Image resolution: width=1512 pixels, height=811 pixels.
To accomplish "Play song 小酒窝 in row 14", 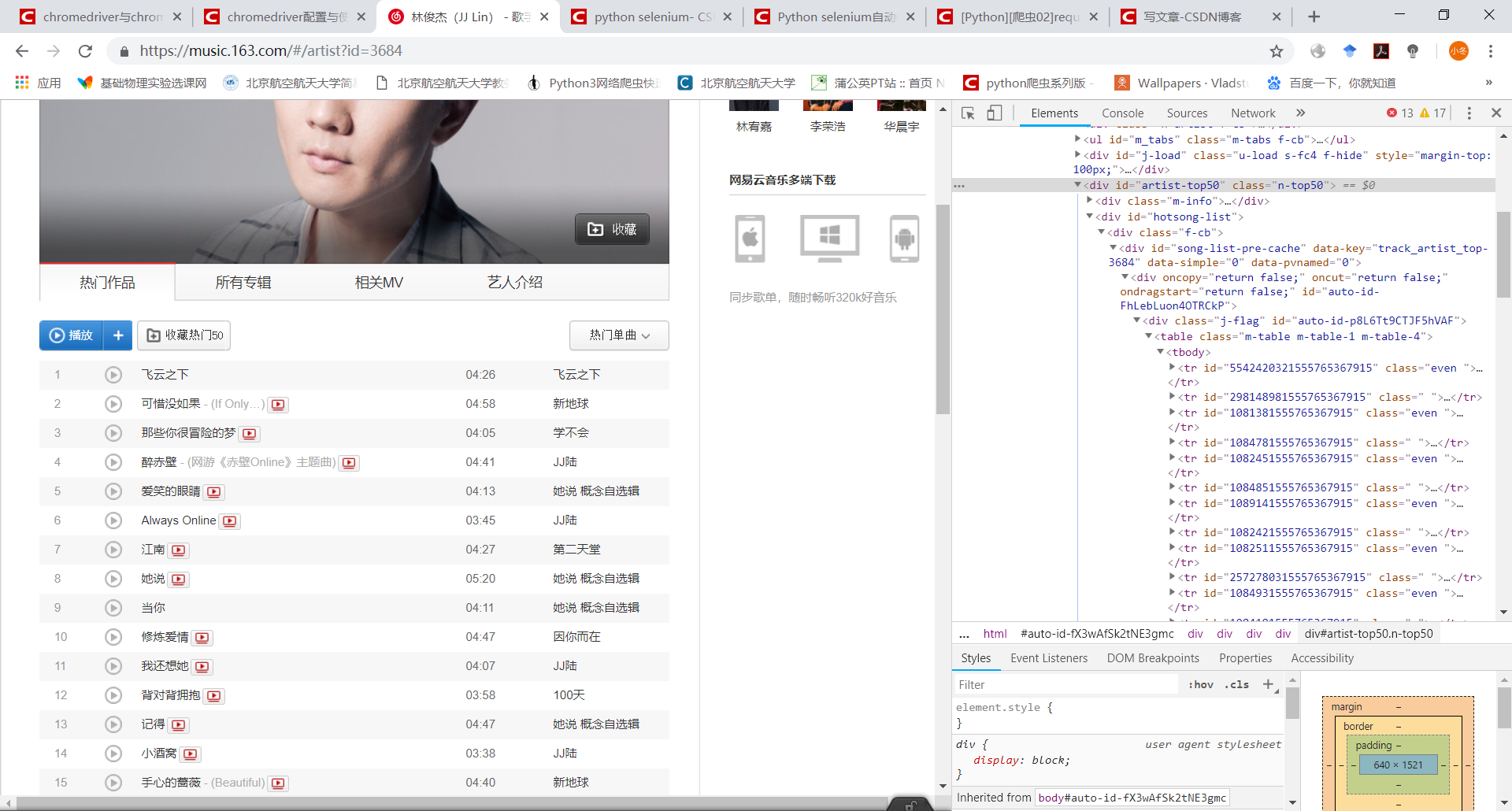I will click(113, 754).
